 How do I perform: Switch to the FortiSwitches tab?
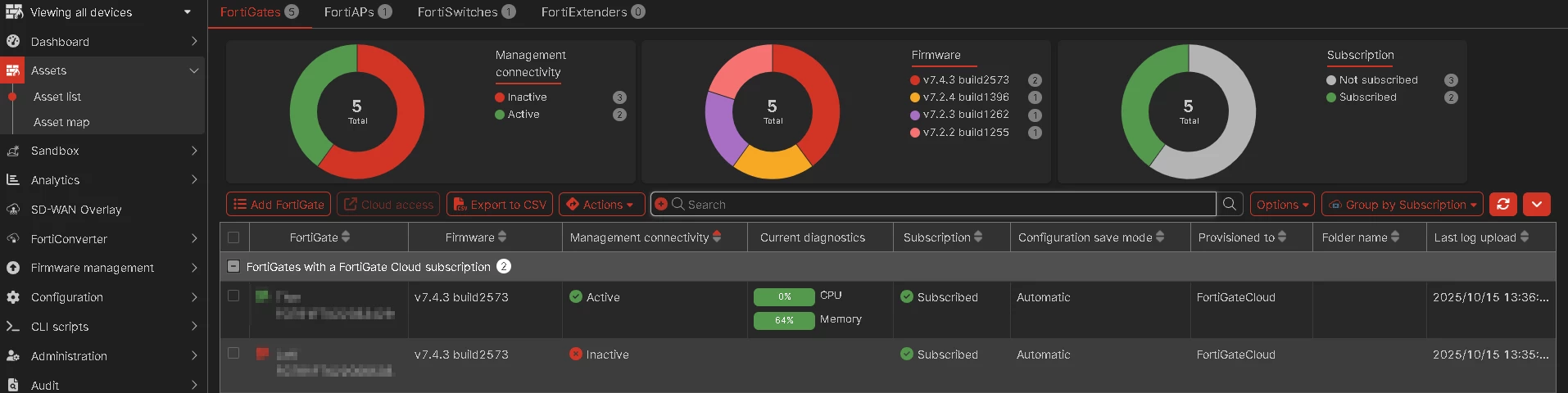tap(467, 12)
